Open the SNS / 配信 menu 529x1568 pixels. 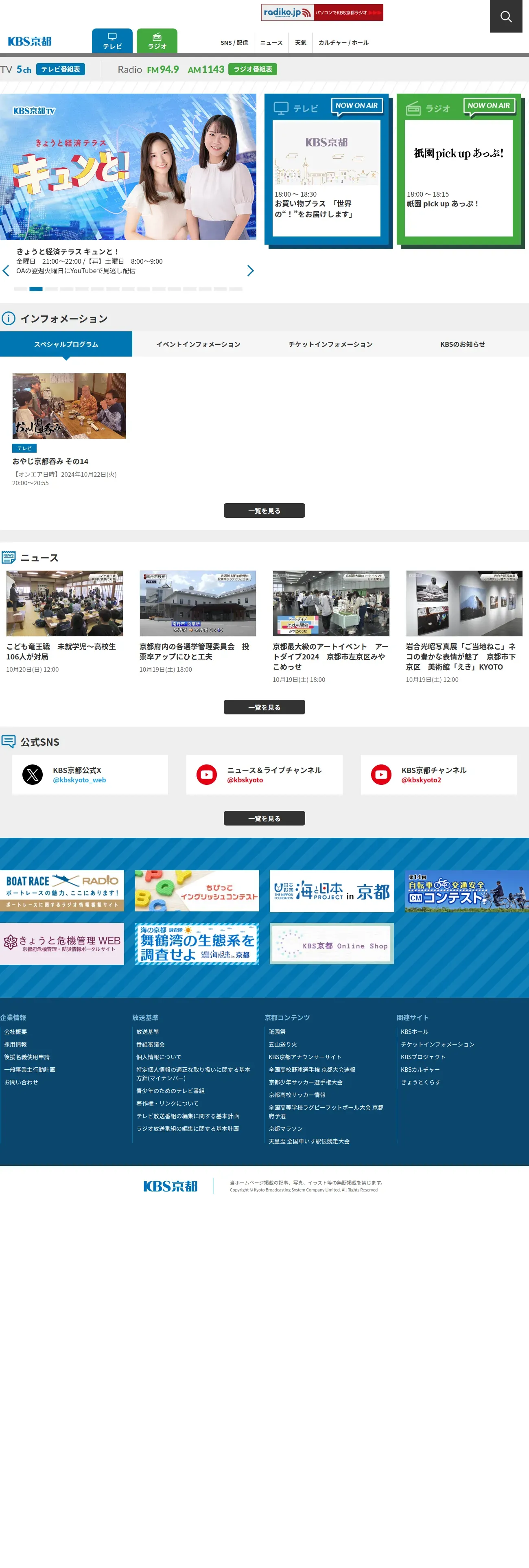point(234,43)
